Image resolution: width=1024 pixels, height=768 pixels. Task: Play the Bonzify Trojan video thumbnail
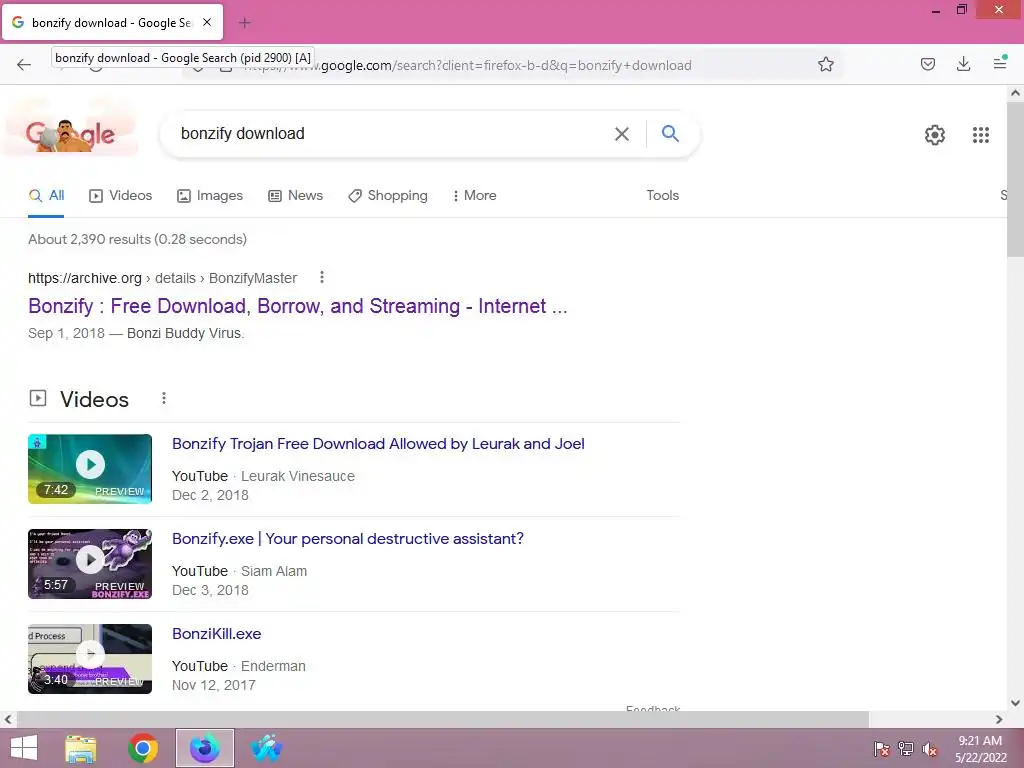(90, 469)
